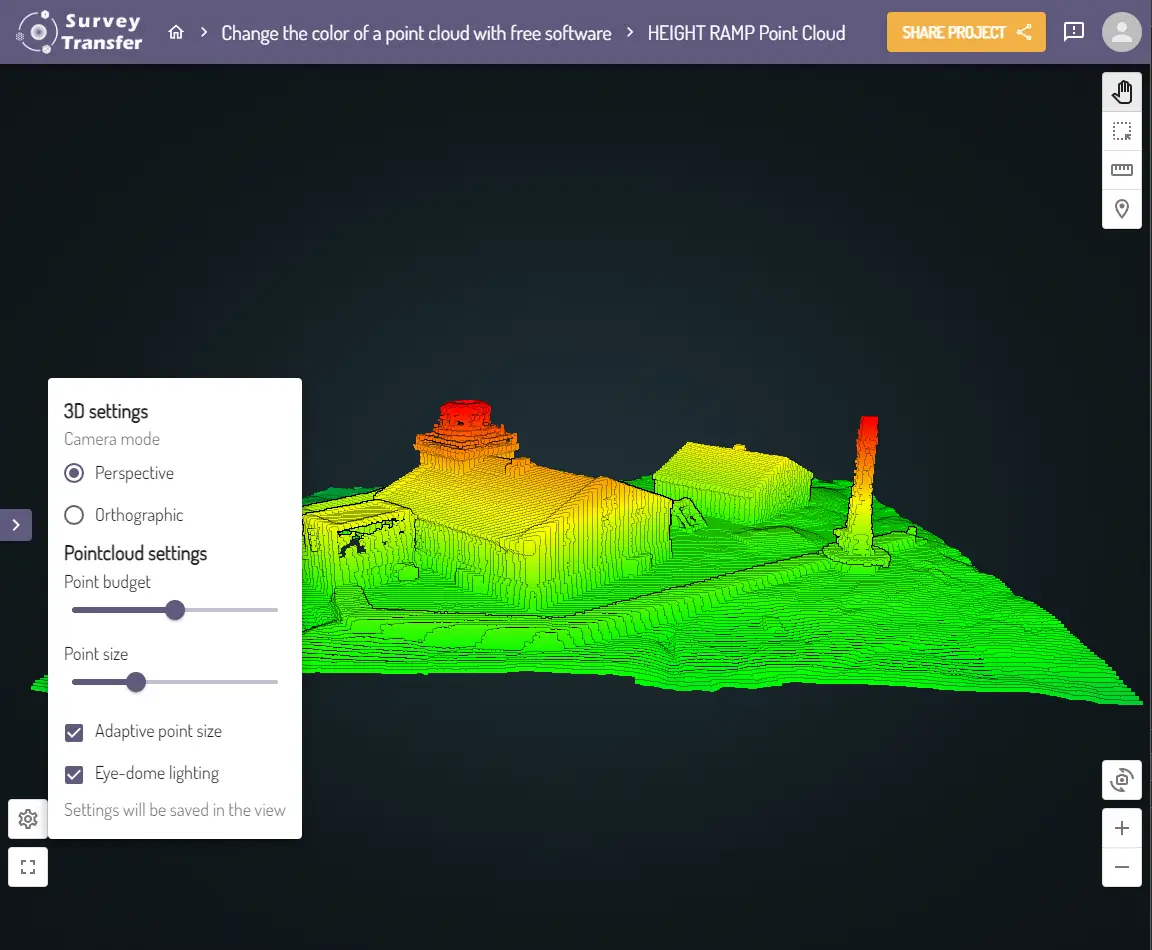Close 3D settings via gear icon
The width and height of the screenshot is (1152, 950).
(28, 819)
